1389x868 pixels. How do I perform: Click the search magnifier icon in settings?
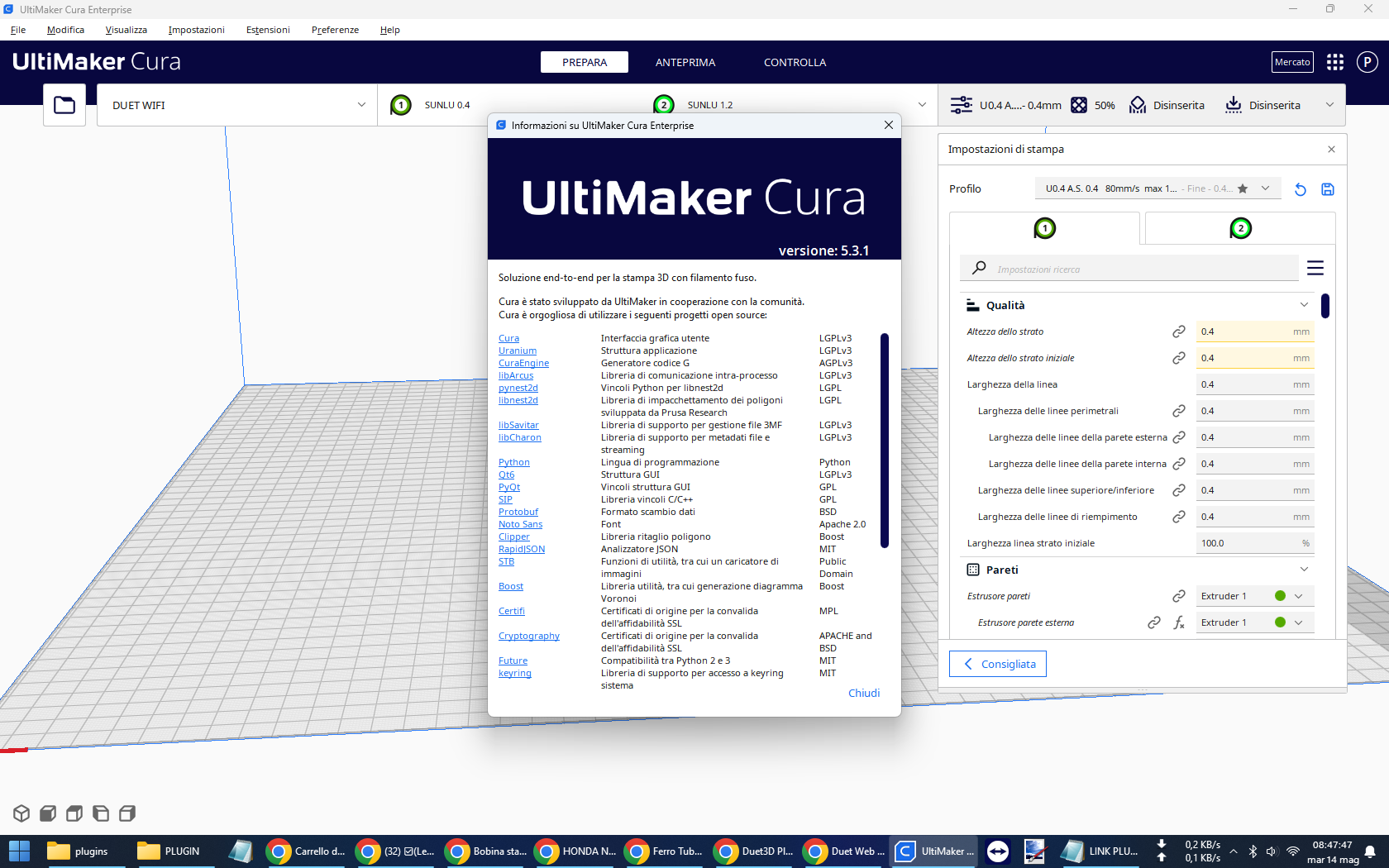[x=979, y=268]
